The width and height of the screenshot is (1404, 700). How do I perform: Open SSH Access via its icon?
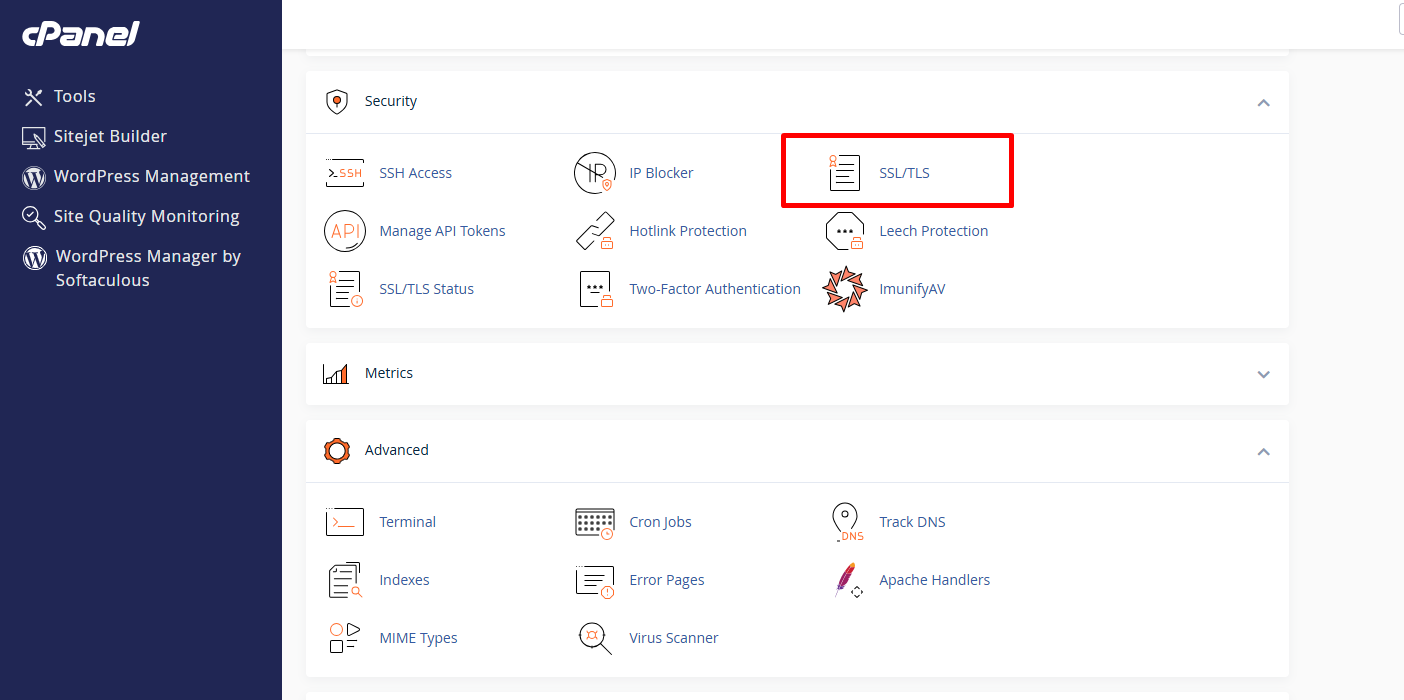(x=345, y=173)
